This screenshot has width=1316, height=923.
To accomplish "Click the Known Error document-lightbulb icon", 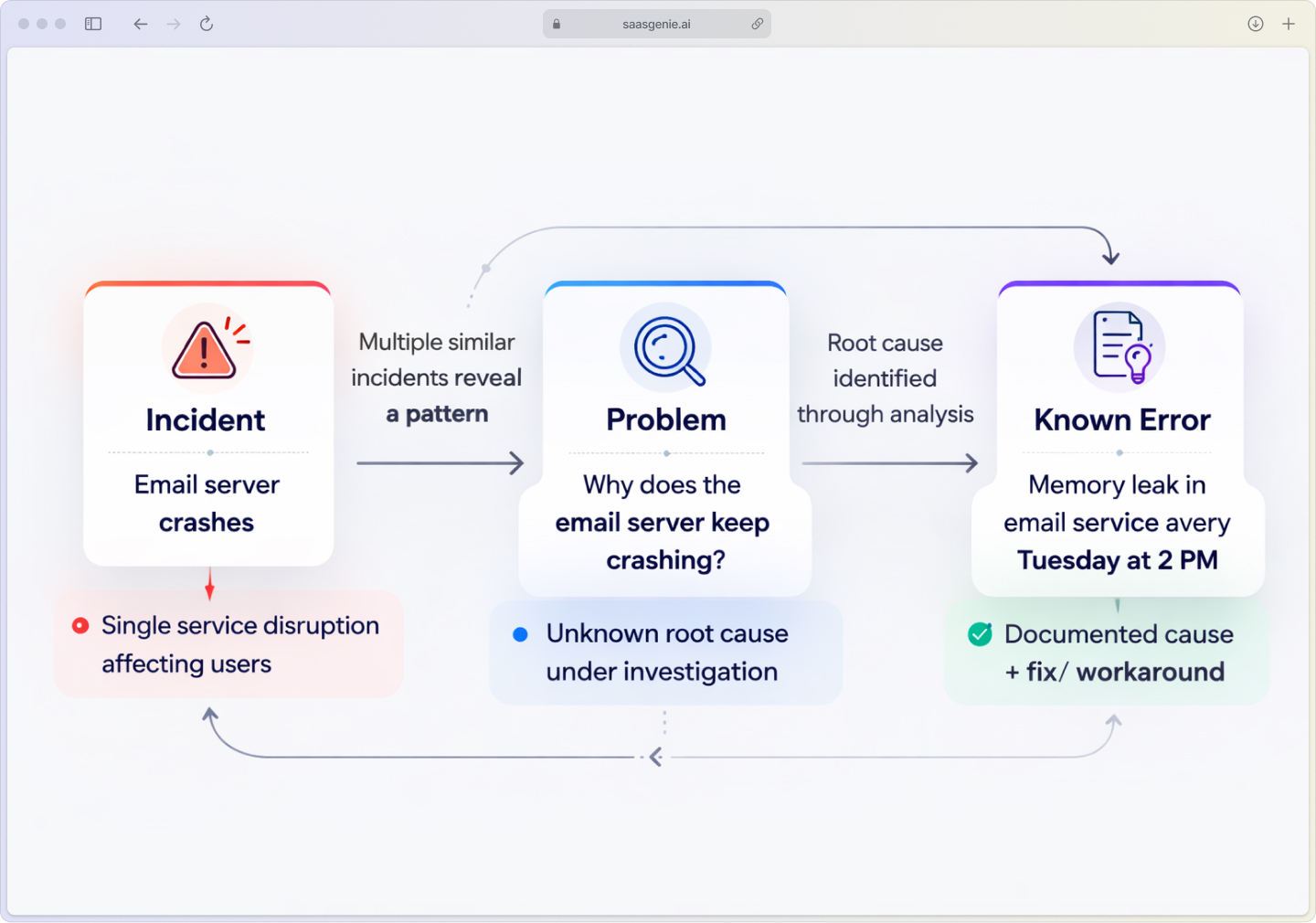I will (x=1119, y=346).
